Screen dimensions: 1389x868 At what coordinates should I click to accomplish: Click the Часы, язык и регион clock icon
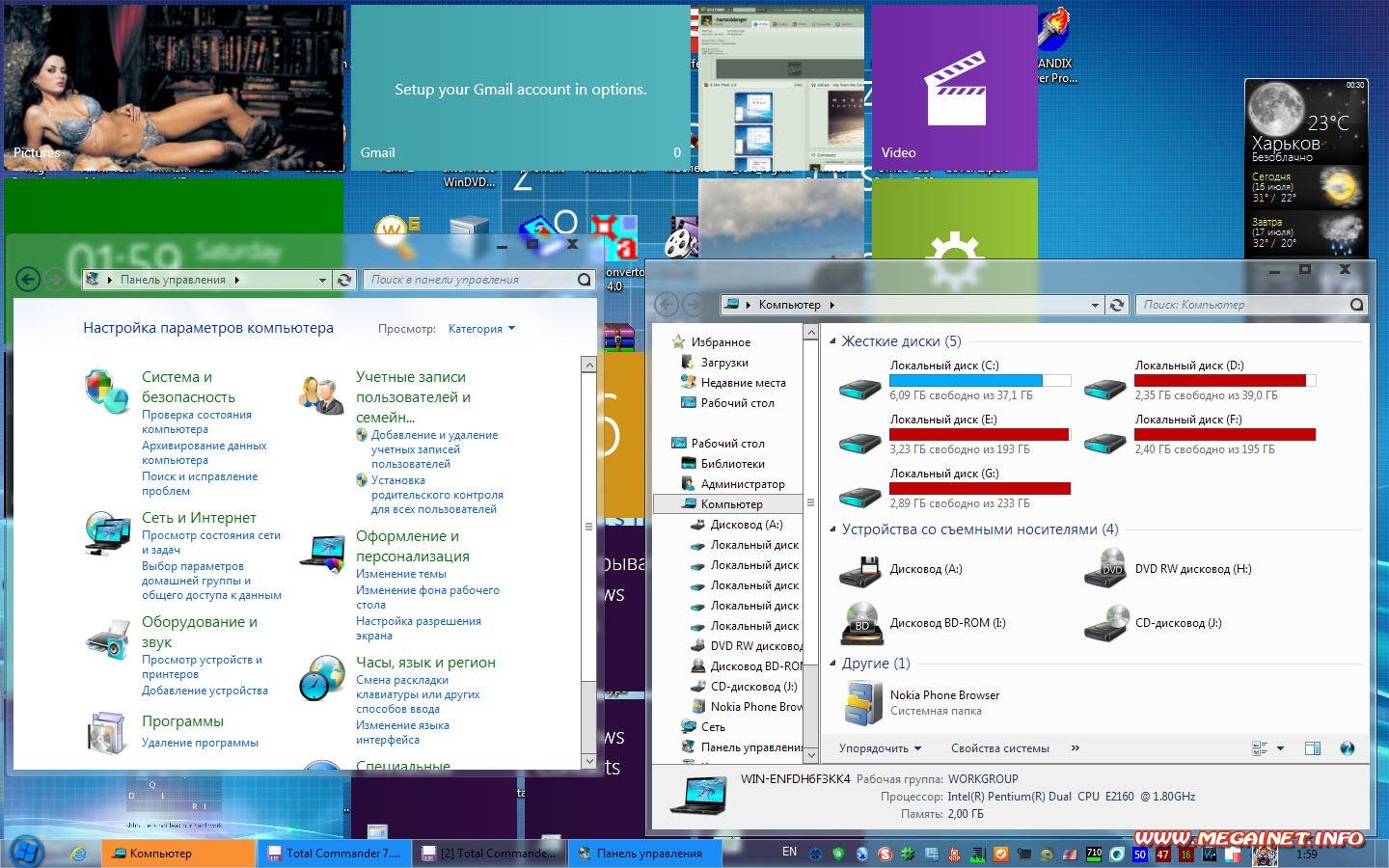coord(321,677)
